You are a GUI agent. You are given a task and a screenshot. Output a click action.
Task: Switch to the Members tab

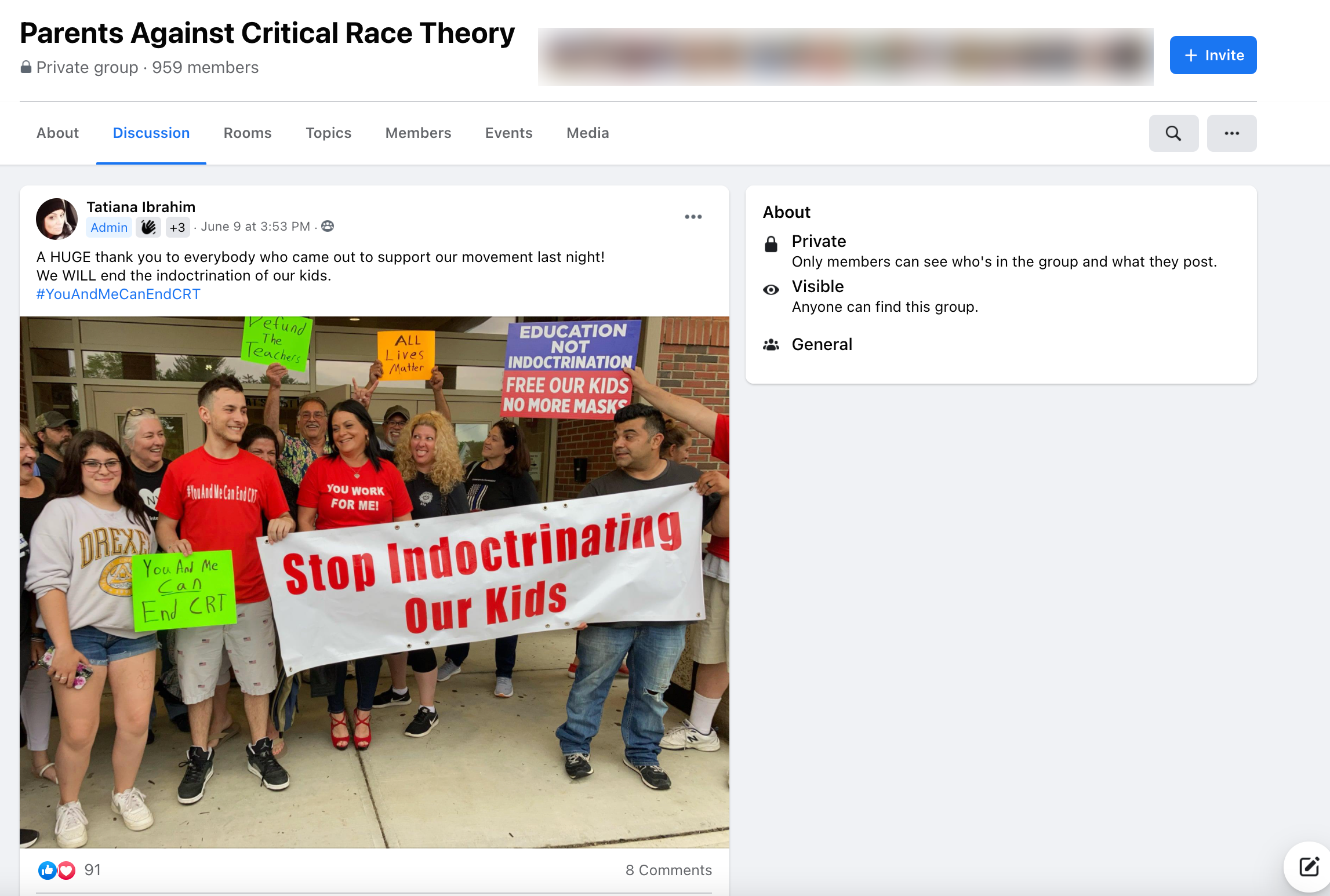(x=417, y=133)
